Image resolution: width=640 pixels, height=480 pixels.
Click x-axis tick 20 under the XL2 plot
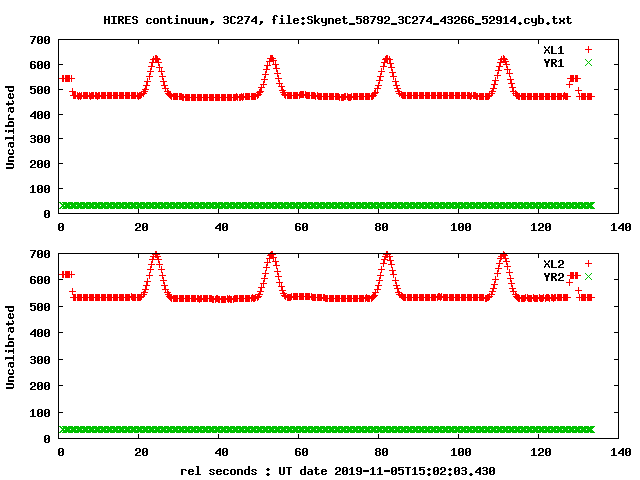[141, 452]
